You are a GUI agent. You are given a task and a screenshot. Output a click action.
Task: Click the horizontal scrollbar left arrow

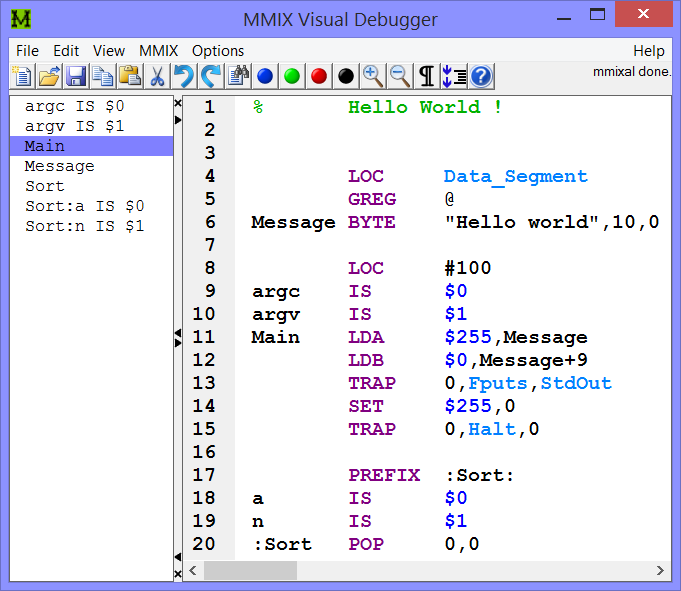pyautogui.click(x=193, y=570)
